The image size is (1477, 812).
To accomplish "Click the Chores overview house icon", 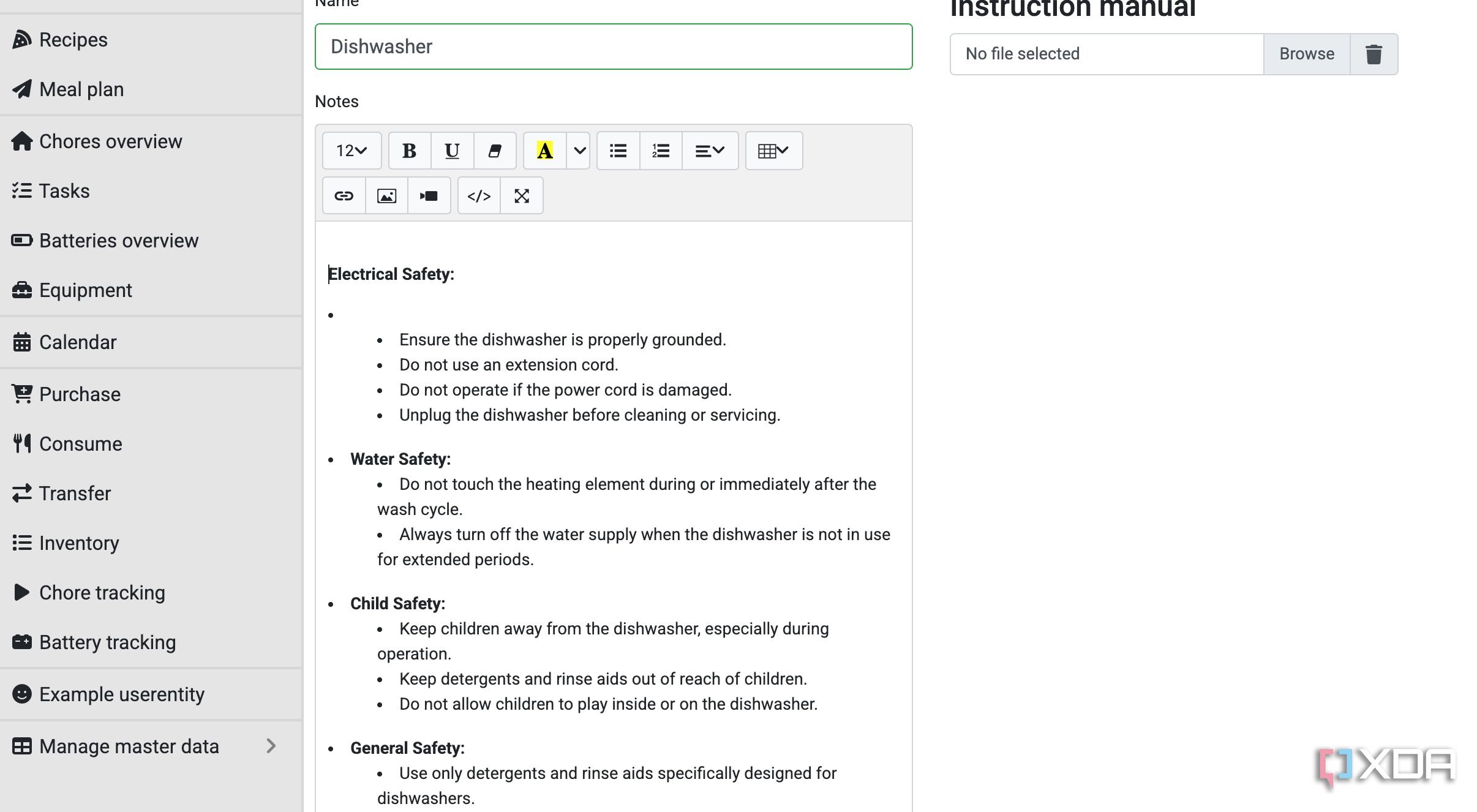I will coord(21,141).
